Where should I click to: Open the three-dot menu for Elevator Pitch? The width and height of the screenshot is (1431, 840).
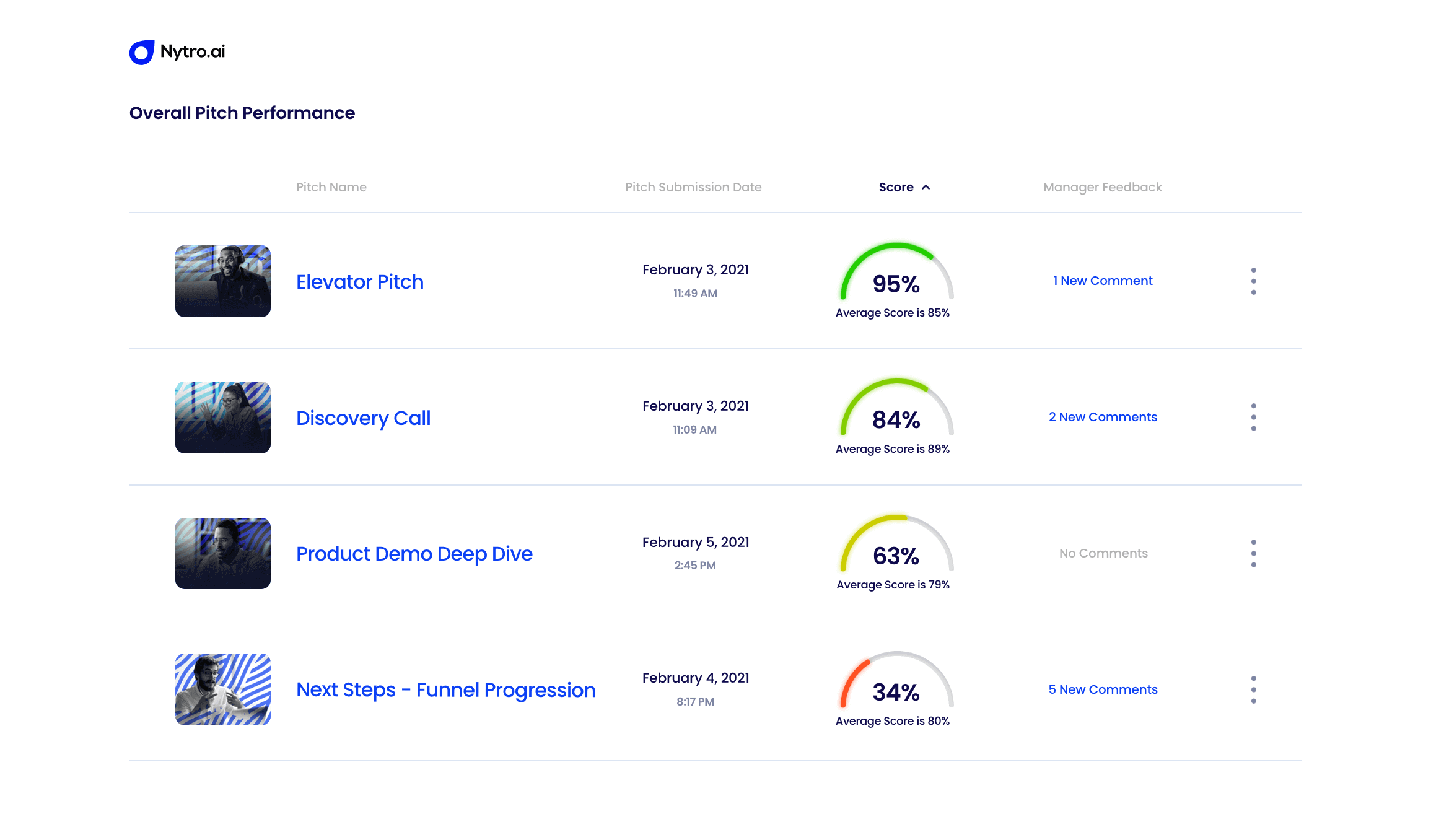pyautogui.click(x=1253, y=281)
